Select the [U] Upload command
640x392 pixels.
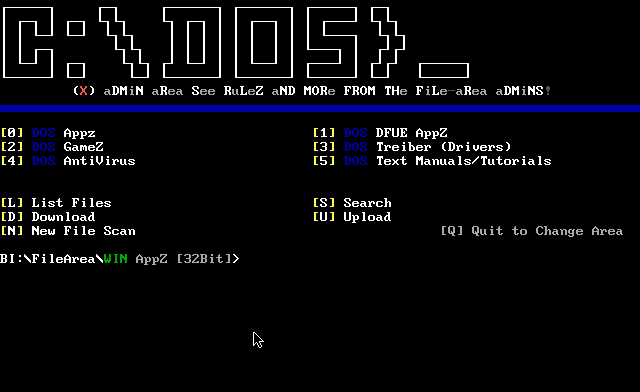(x=352, y=217)
